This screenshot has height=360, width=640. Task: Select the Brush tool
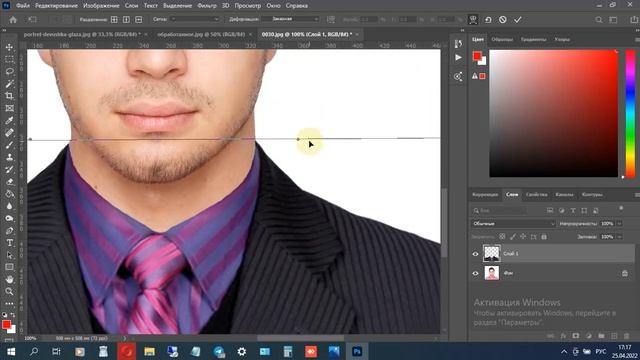9,145
